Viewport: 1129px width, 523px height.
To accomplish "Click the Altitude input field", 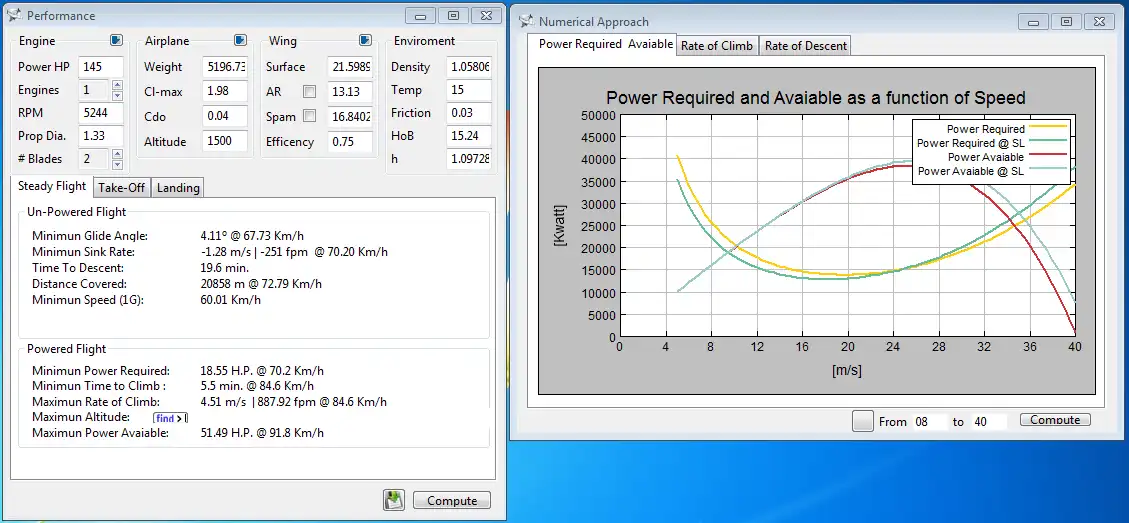I will tap(224, 142).
